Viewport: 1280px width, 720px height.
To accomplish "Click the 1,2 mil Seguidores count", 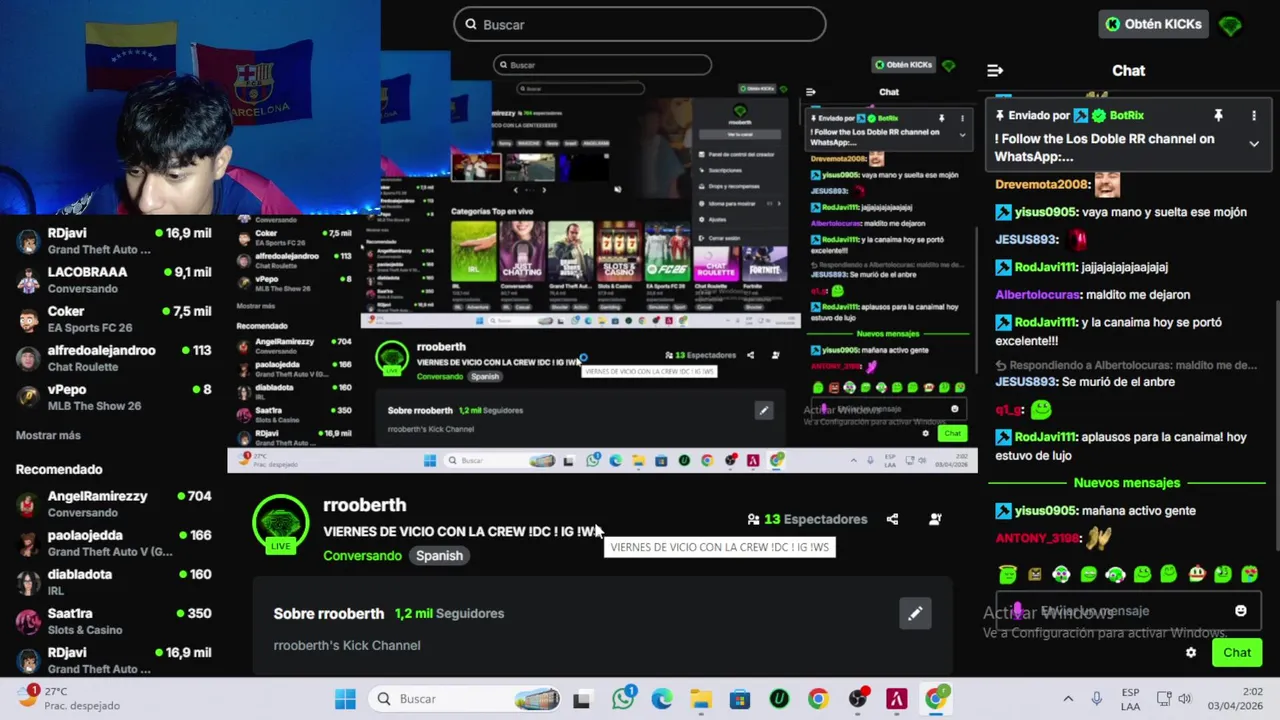I will pos(449,613).
